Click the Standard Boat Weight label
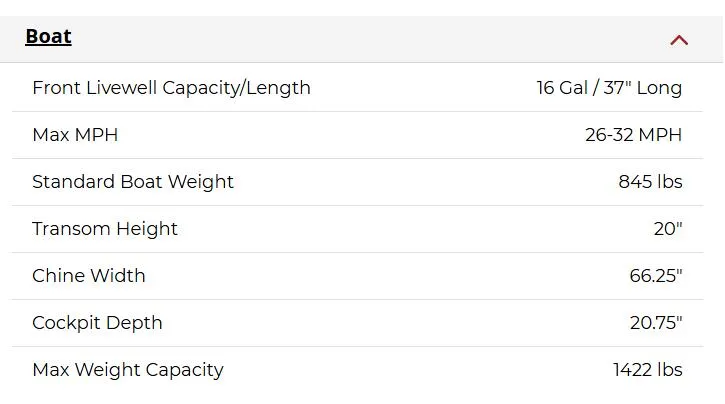Screen dimensions: 725x404 point(133,182)
